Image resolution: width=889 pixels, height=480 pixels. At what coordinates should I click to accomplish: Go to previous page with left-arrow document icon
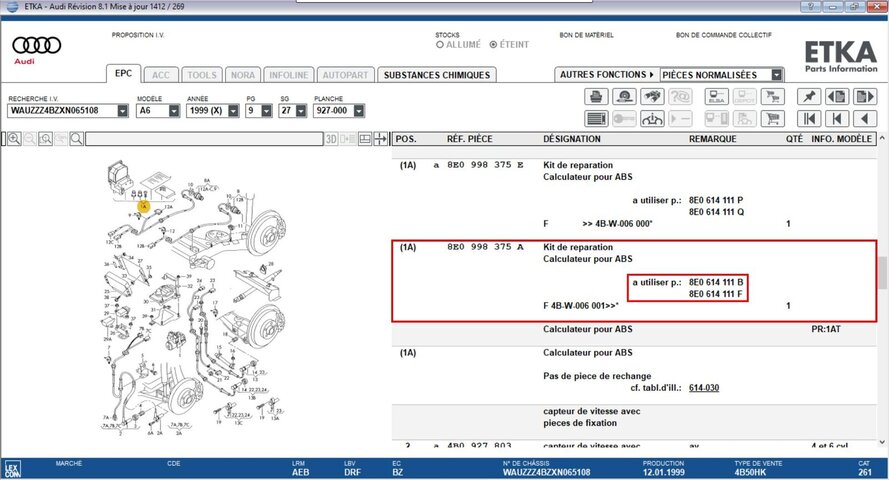(x=837, y=96)
